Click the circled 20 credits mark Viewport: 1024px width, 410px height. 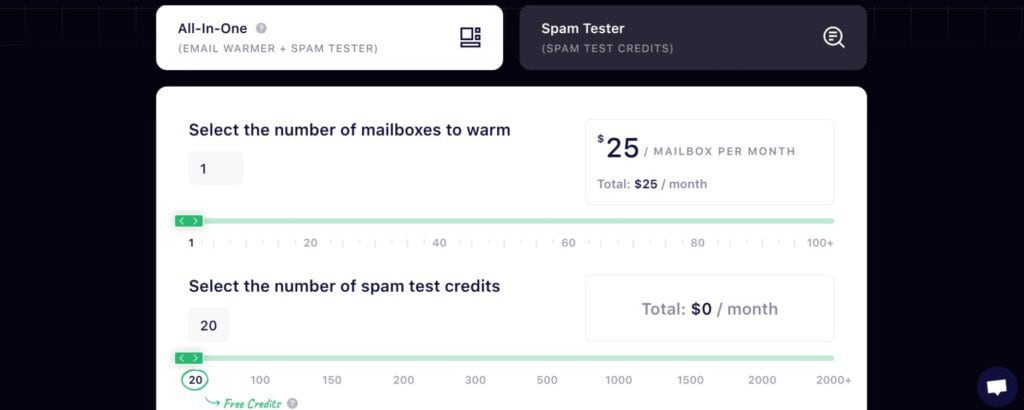point(195,380)
